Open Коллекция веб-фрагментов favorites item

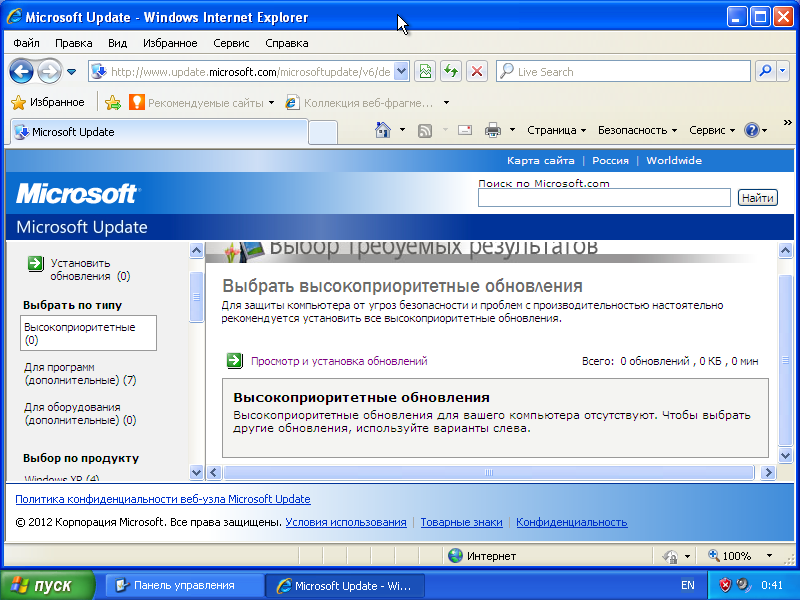click(360, 103)
